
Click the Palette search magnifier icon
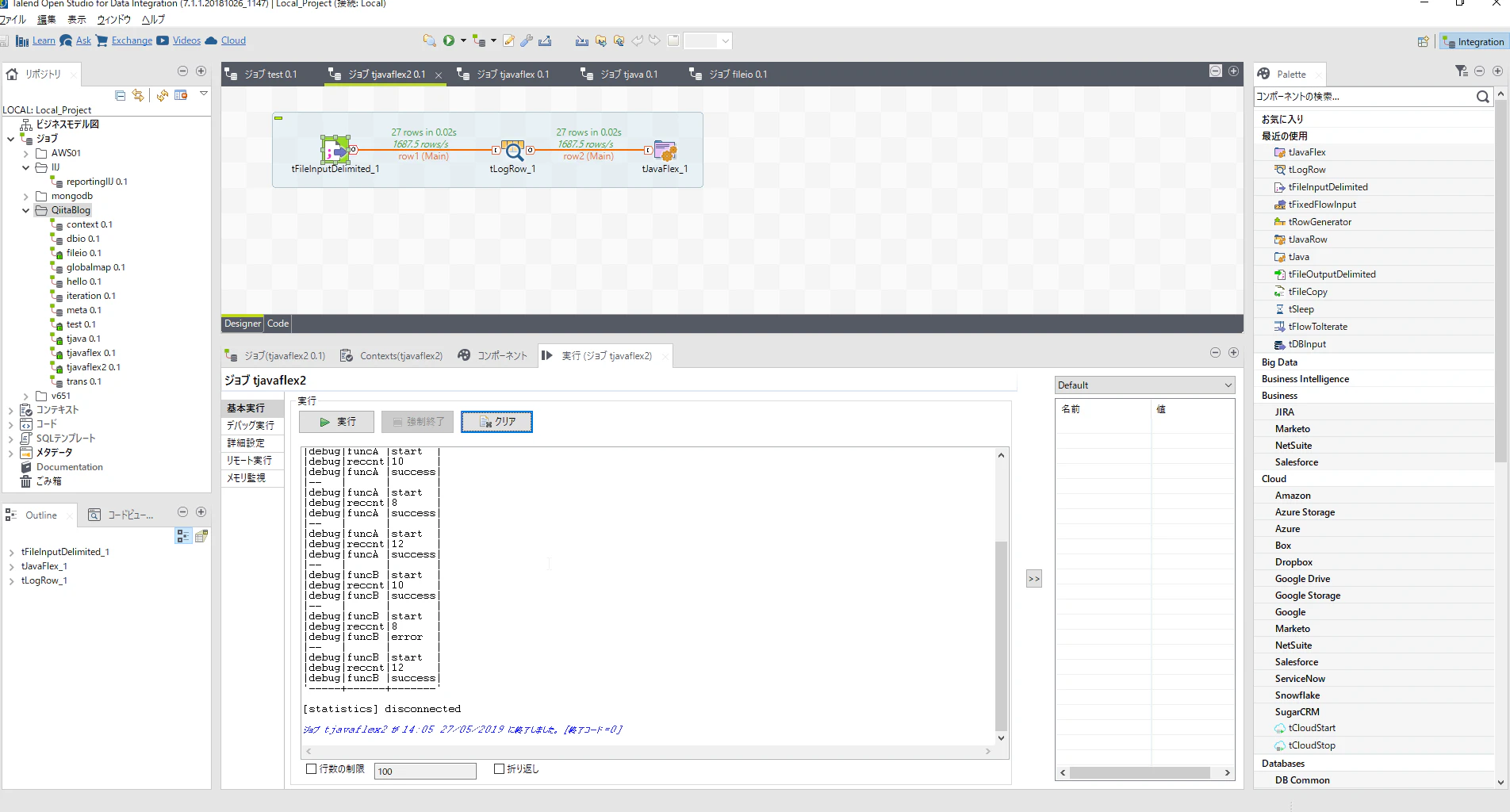coord(1482,97)
